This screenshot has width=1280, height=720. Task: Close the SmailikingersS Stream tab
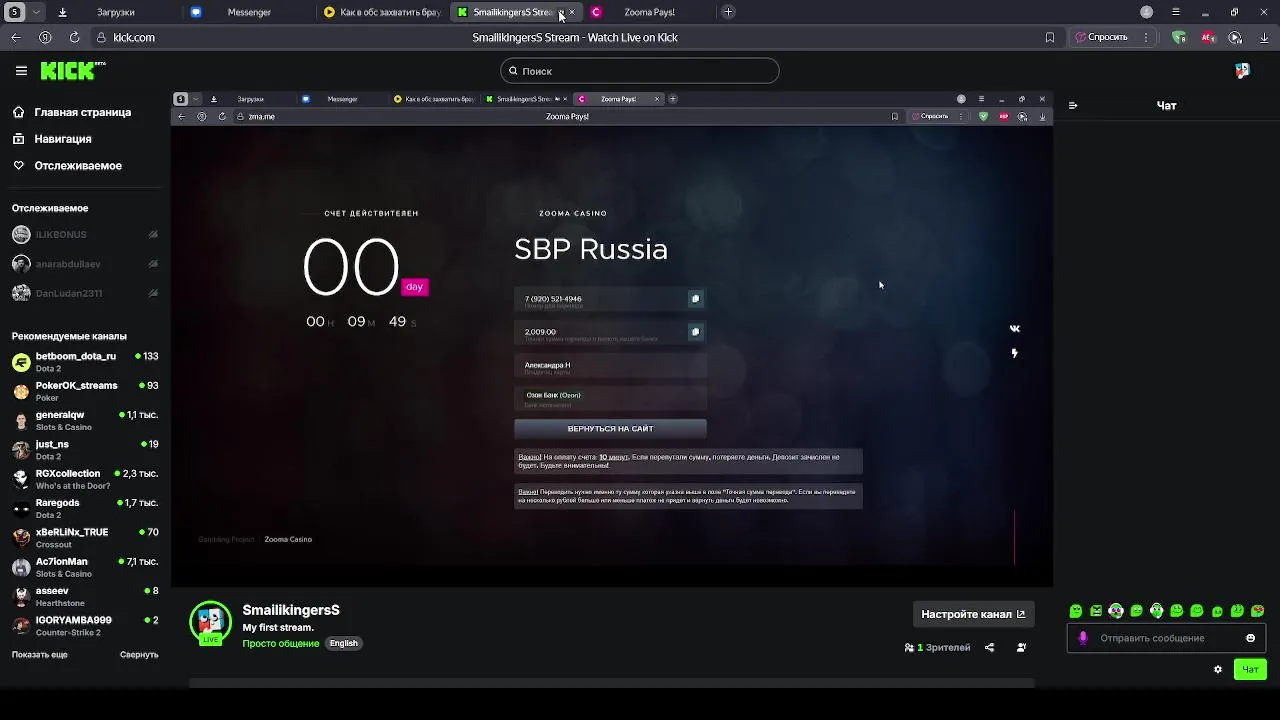pyautogui.click(x=572, y=12)
